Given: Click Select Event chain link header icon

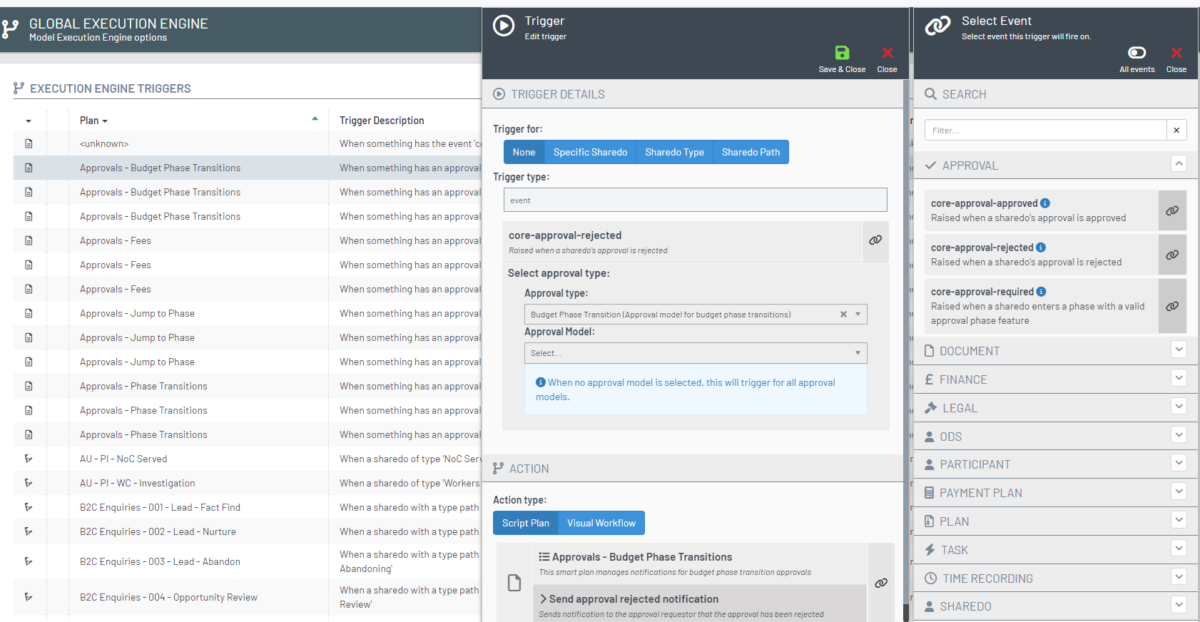Looking at the screenshot, I should (x=937, y=27).
